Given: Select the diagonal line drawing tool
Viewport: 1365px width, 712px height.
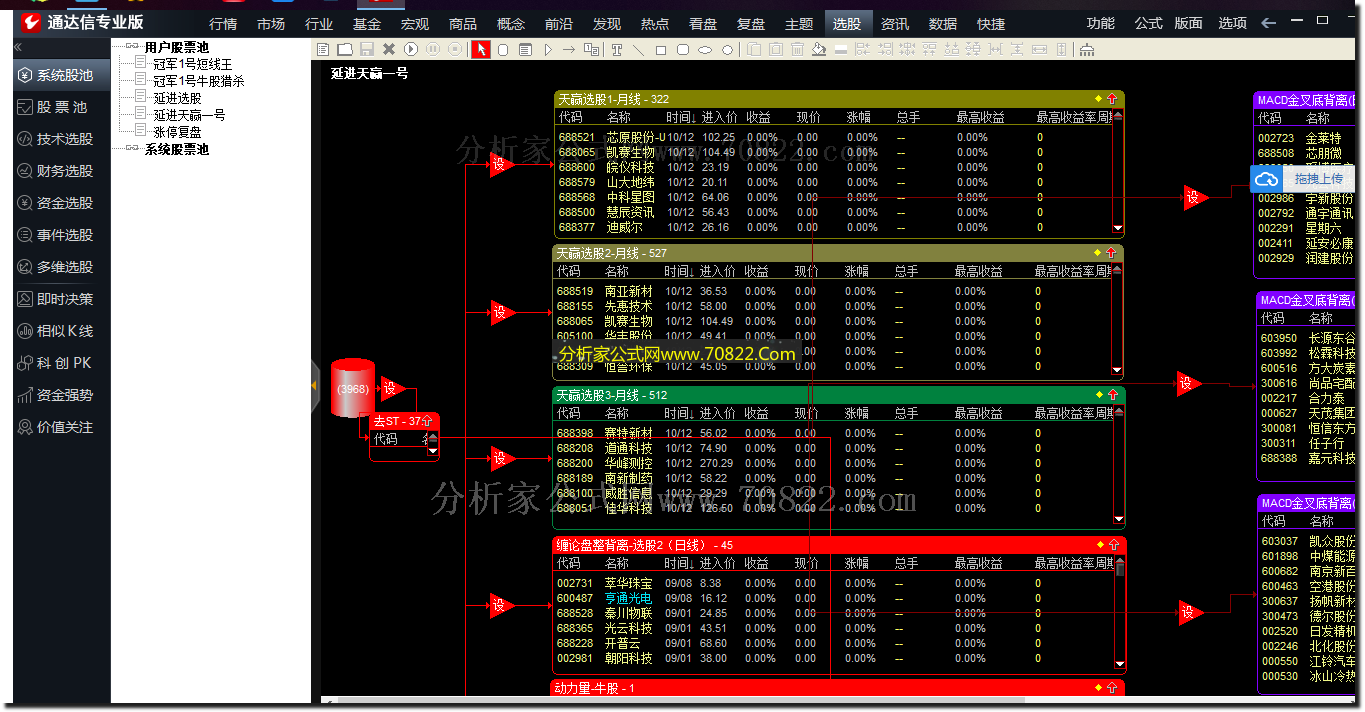Looking at the screenshot, I should pos(639,49).
